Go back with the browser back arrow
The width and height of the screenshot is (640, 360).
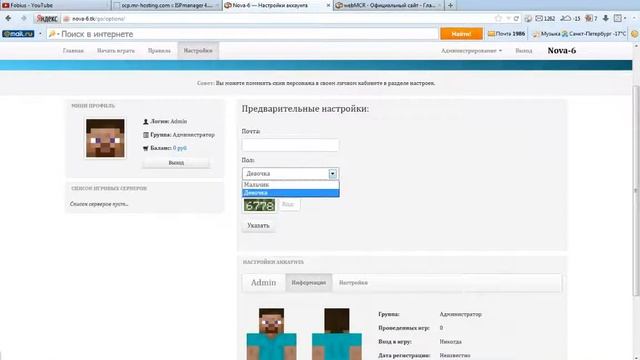point(8,18)
